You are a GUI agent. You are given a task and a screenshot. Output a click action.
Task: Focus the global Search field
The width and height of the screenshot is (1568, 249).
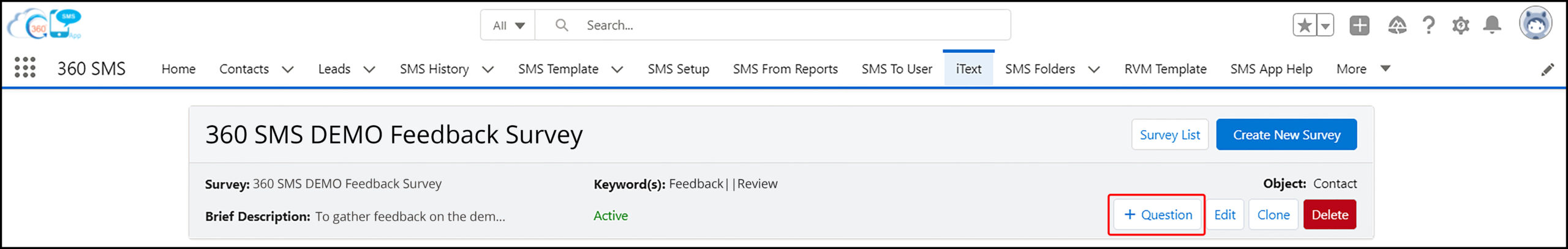(773, 25)
